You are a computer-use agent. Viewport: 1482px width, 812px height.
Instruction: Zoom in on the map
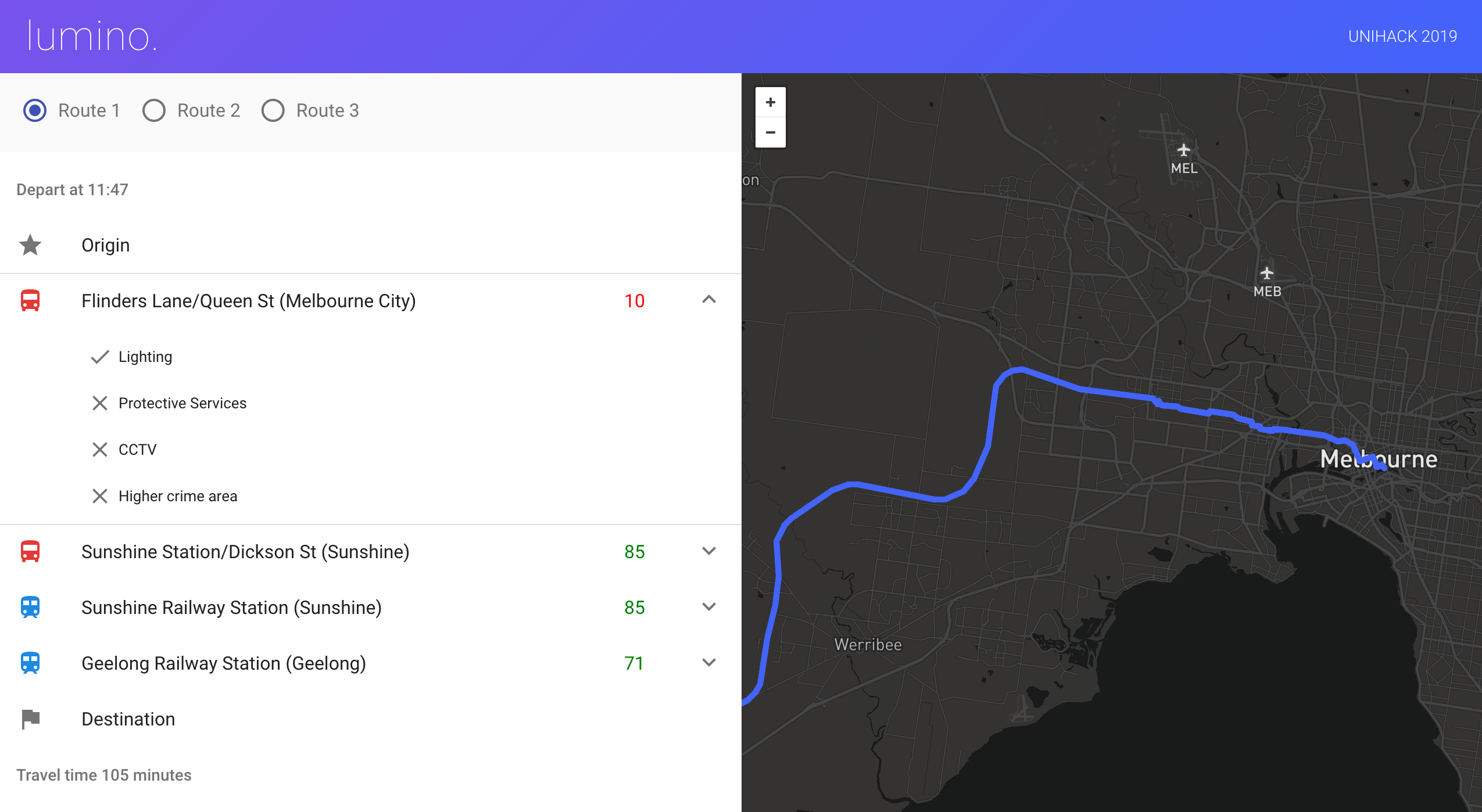point(770,103)
